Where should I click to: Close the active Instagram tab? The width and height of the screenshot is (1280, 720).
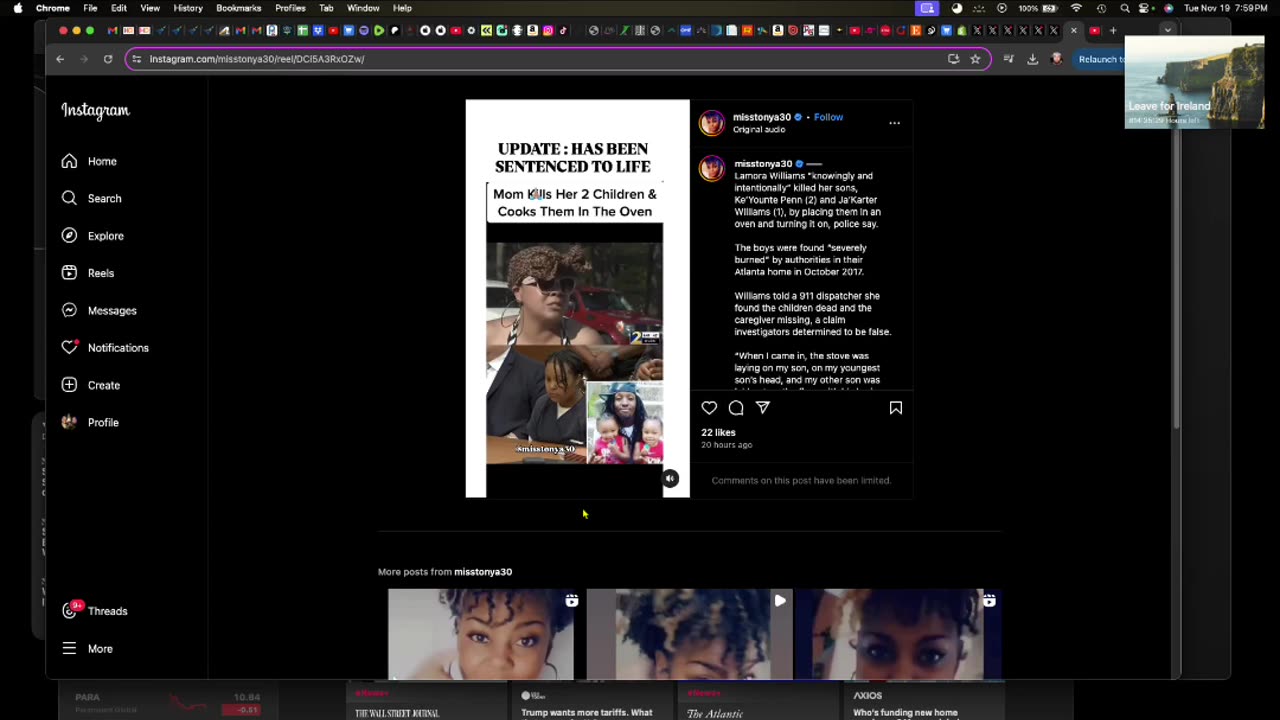[1074, 31]
